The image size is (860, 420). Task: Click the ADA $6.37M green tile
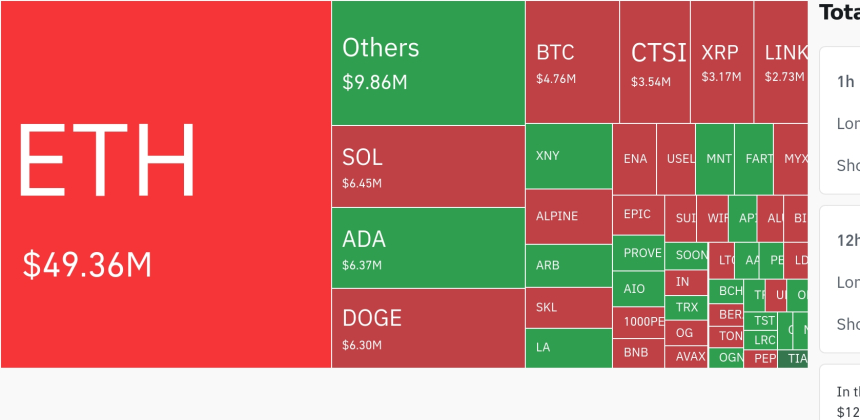tap(428, 248)
